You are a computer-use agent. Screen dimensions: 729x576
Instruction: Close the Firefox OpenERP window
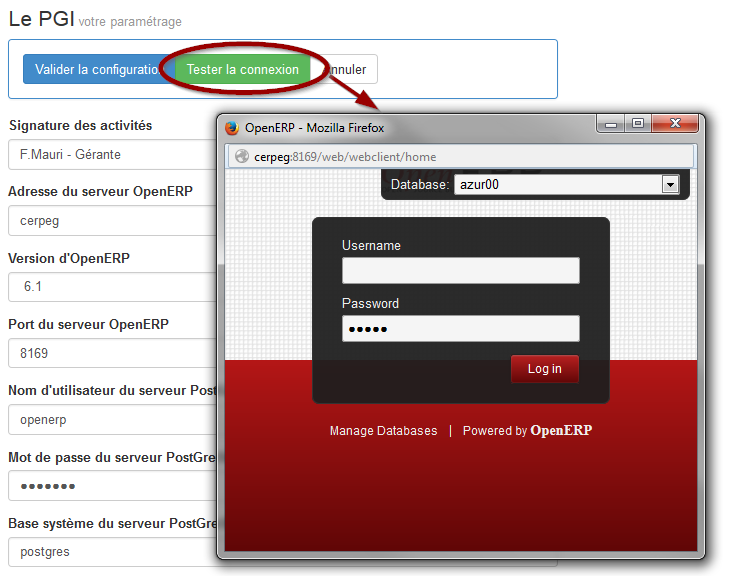(675, 123)
